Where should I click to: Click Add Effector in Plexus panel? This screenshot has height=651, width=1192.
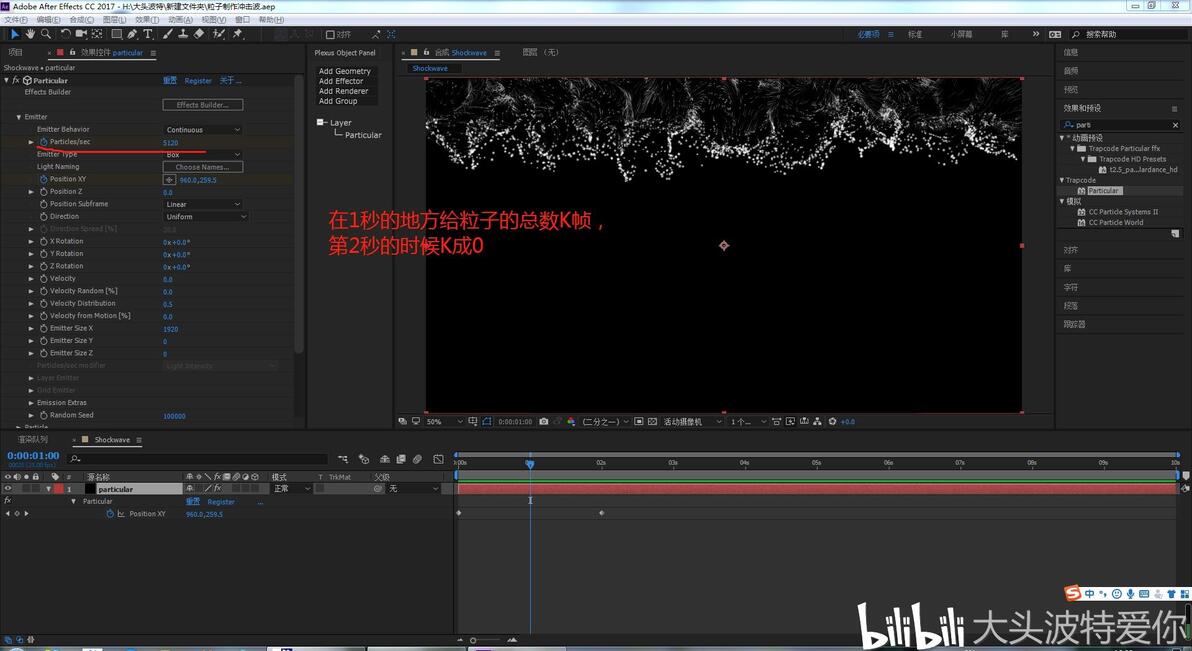341,81
